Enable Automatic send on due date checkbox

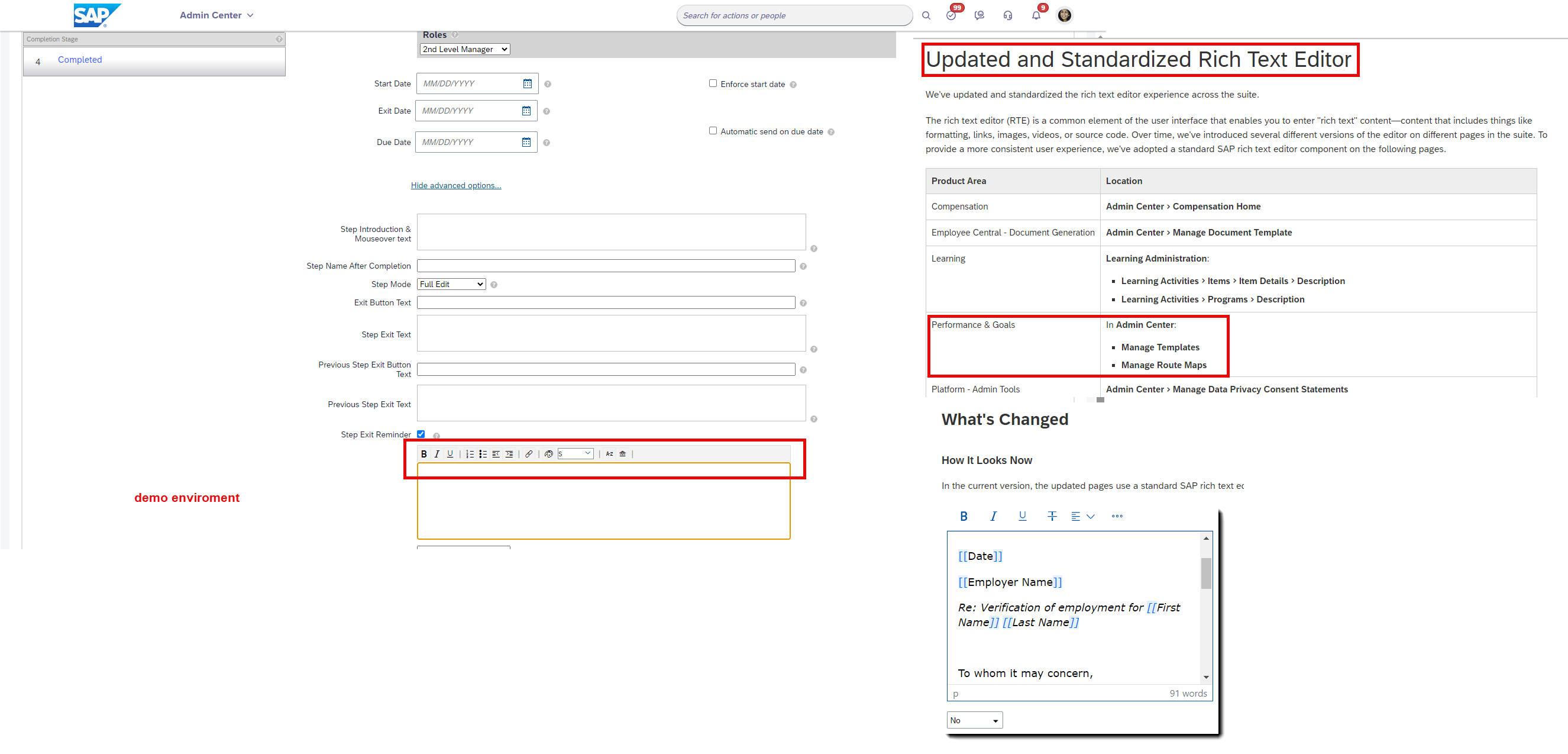[x=713, y=130]
